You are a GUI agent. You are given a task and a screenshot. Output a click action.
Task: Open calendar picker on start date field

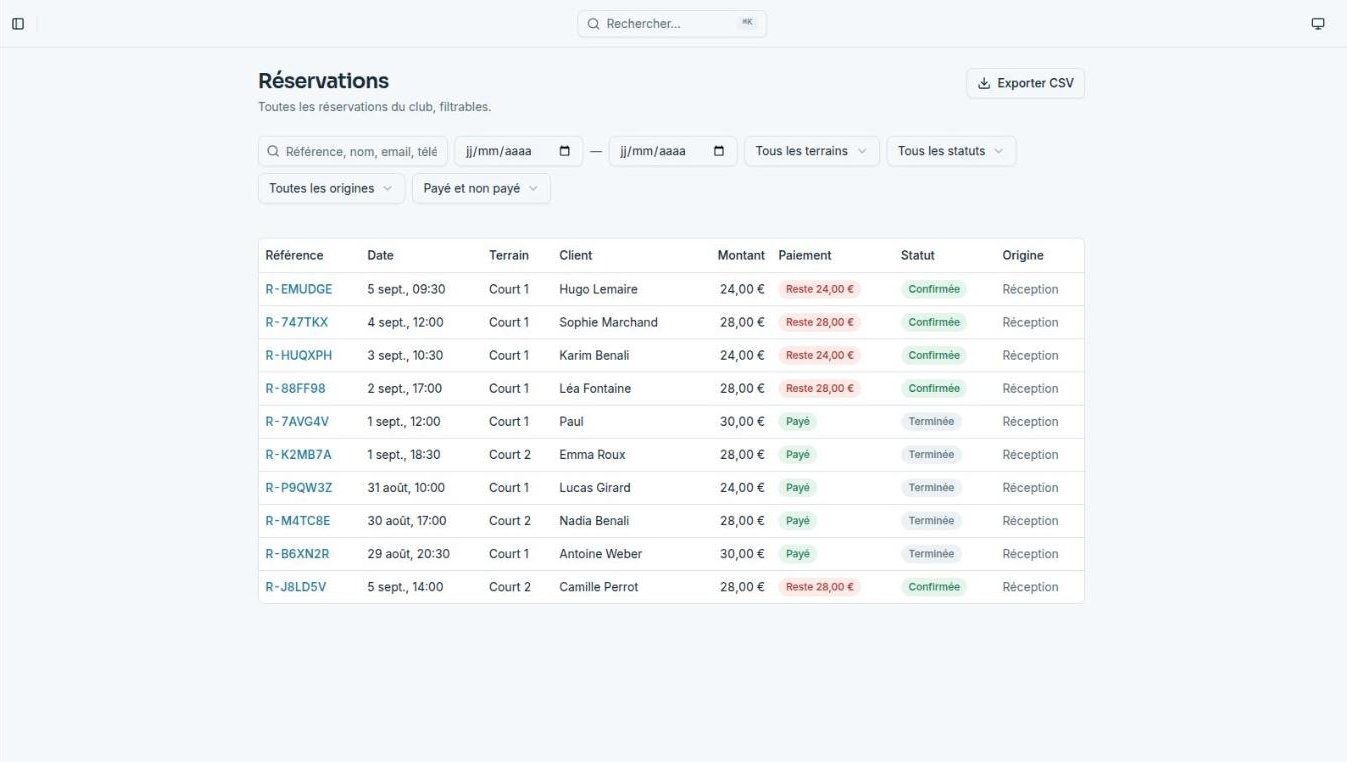(565, 151)
